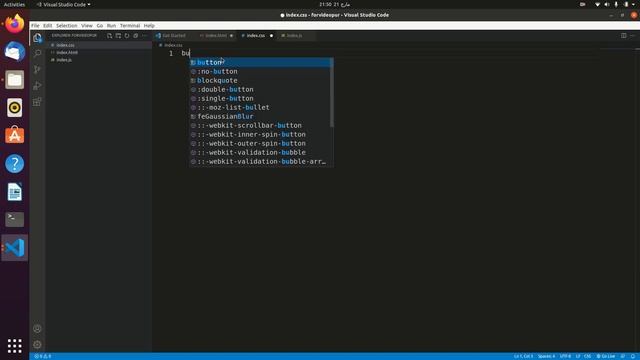Open the View menu
The height and width of the screenshot is (360, 640).
coord(87,25)
